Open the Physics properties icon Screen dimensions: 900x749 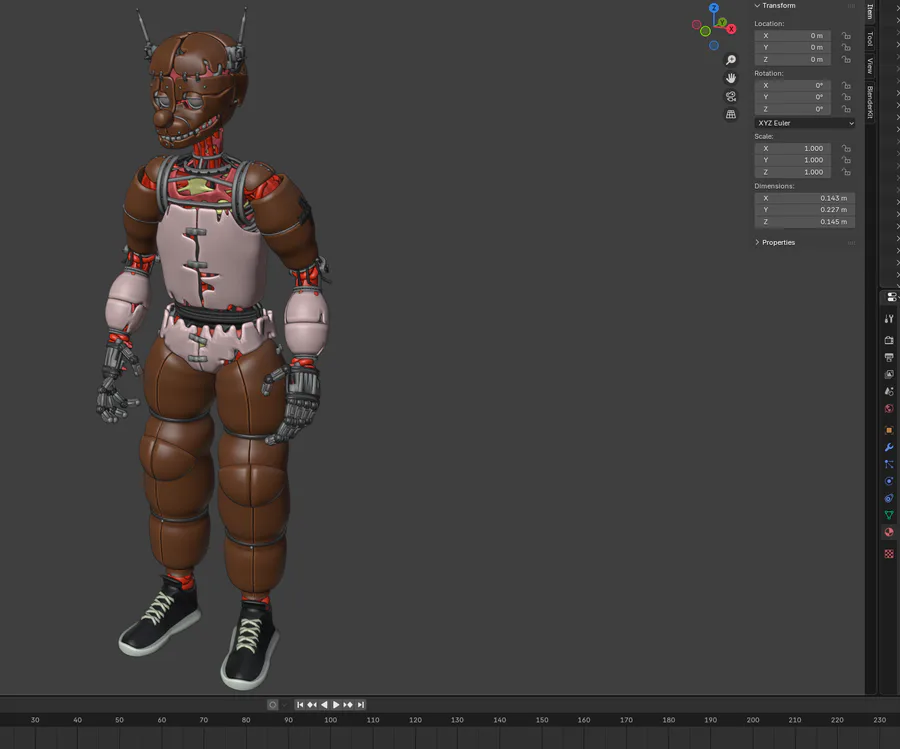click(889, 481)
